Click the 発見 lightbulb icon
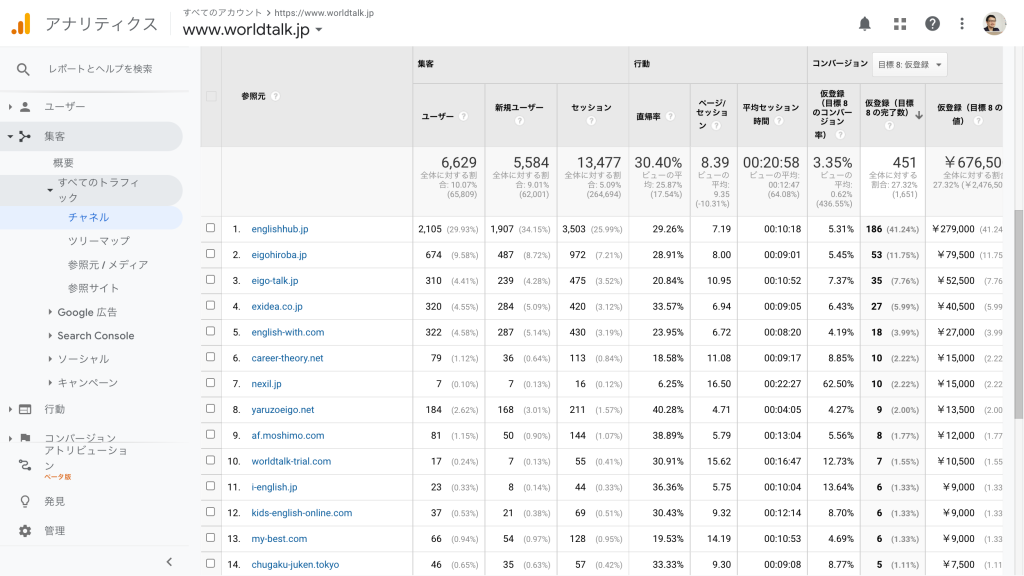This screenshot has height=576, width=1024. pyautogui.click(x=25, y=501)
